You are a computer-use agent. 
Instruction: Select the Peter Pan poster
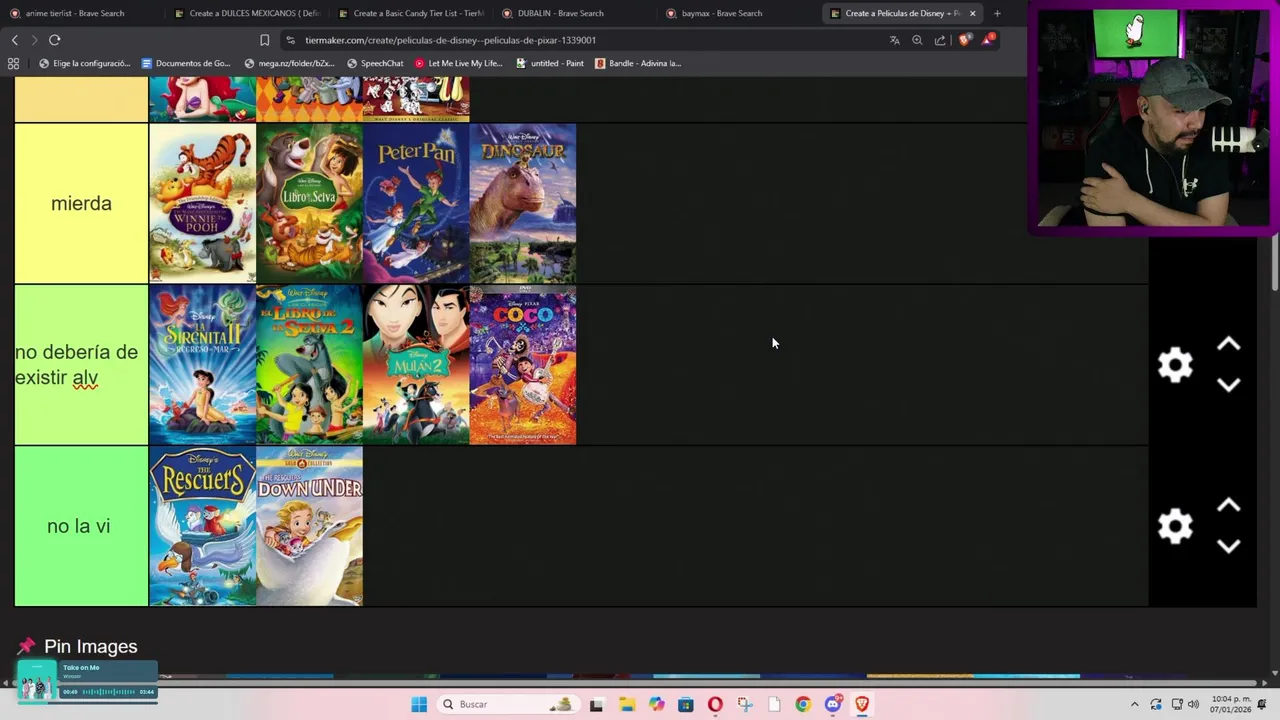click(416, 204)
